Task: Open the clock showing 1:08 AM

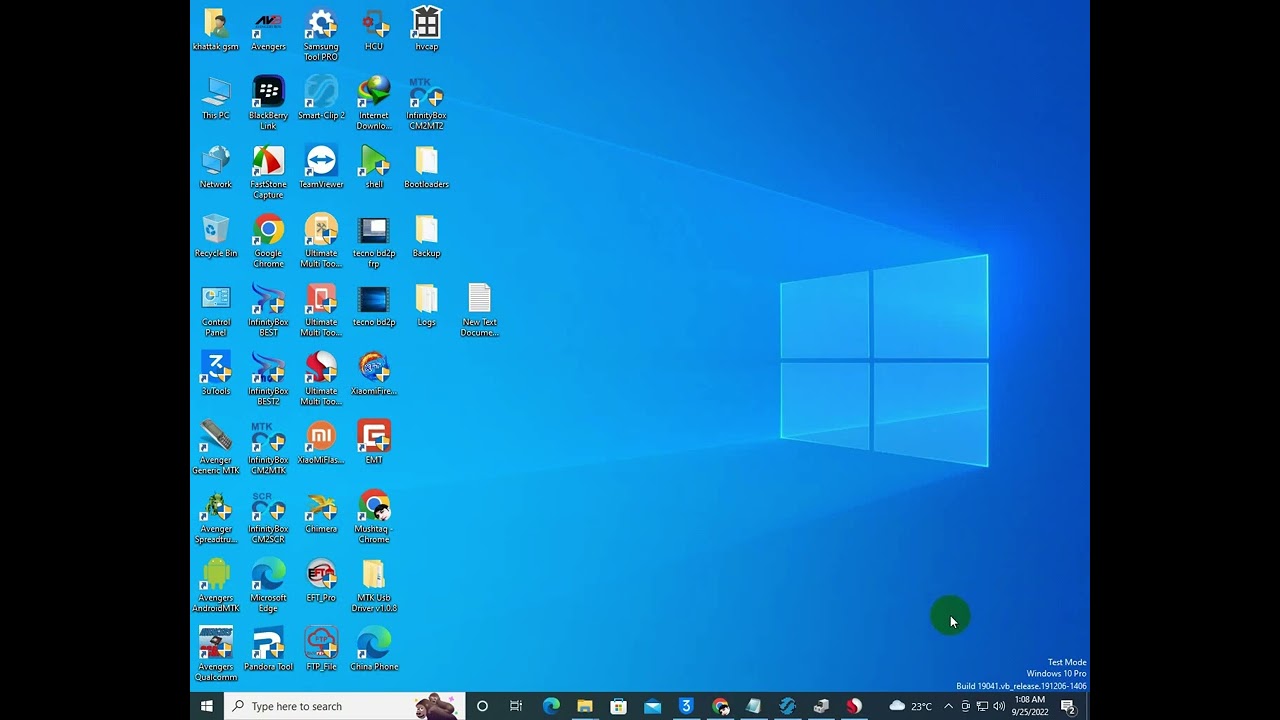Action: [1030, 706]
